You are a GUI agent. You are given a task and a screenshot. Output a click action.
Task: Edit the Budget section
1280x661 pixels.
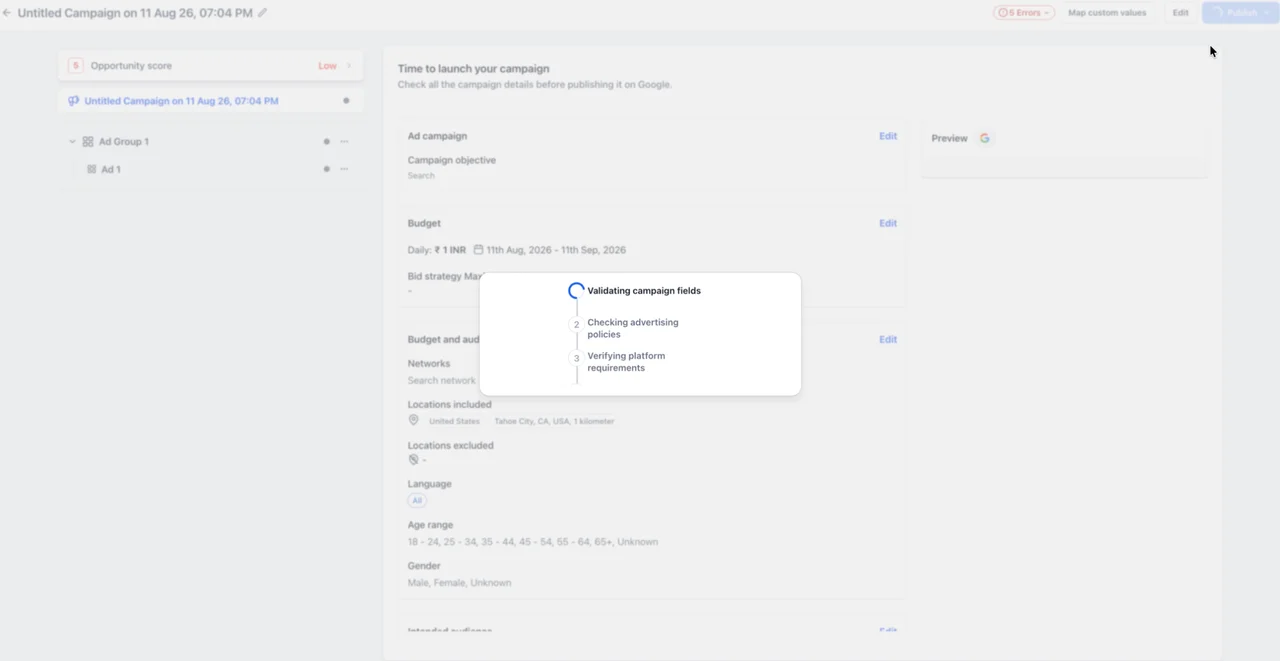click(888, 223)
